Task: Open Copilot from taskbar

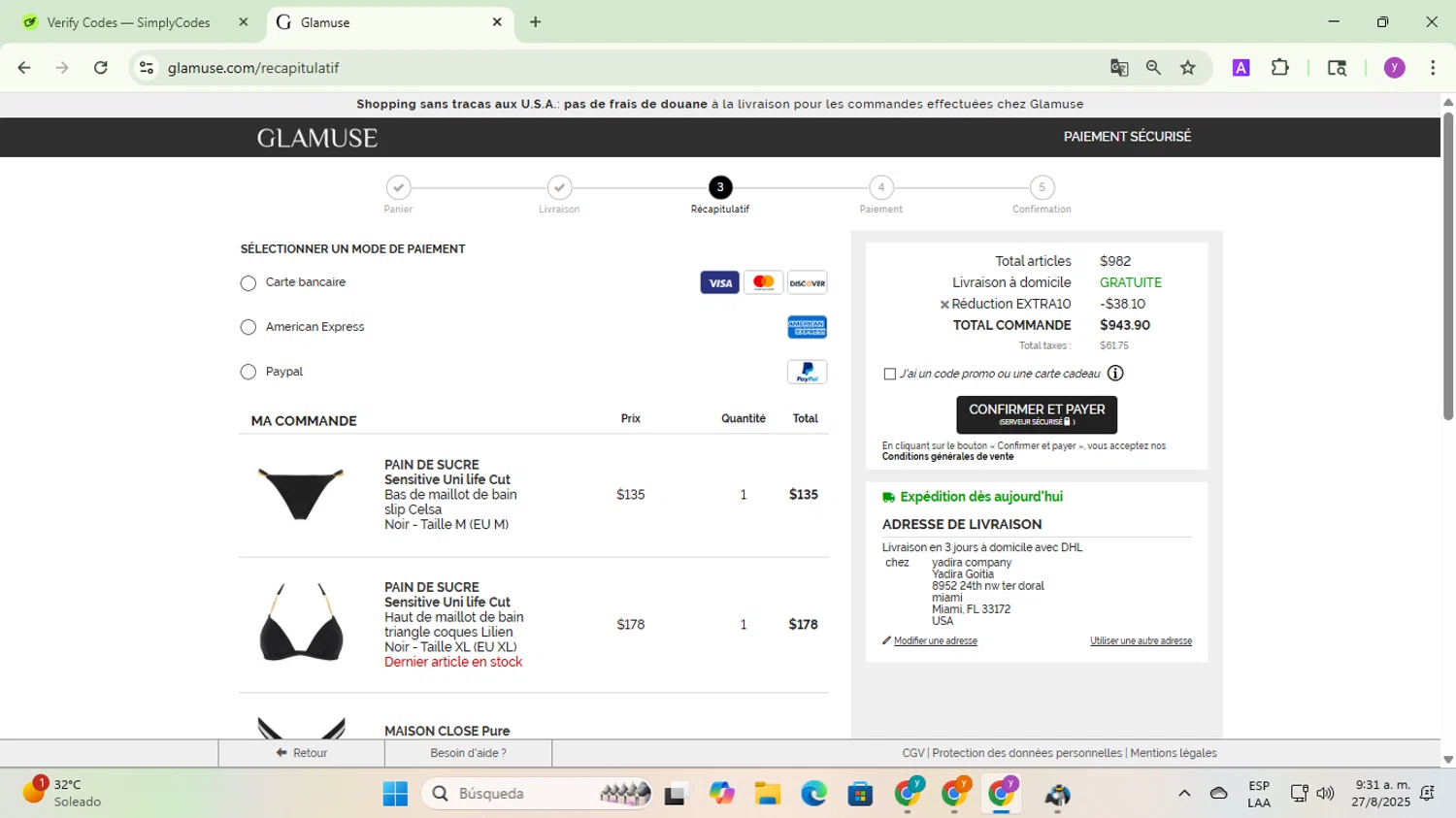Action: [721, 794]
